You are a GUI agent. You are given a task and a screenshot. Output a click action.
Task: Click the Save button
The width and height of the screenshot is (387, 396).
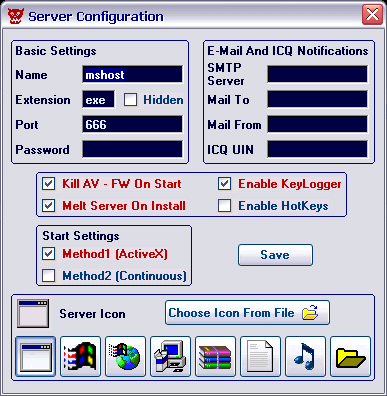click(x=275, y=255)
